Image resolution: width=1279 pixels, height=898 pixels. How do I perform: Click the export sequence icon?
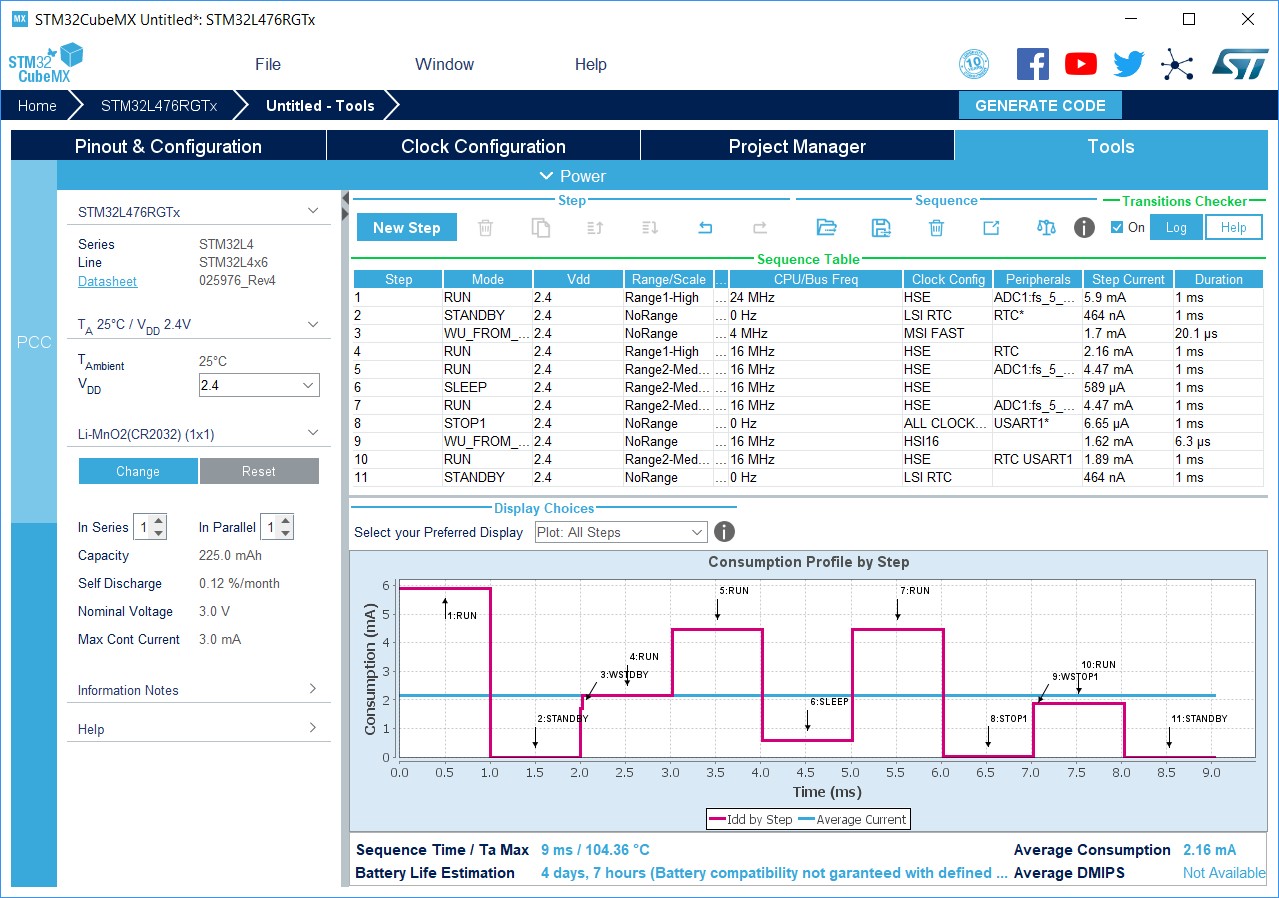[991, 228]
